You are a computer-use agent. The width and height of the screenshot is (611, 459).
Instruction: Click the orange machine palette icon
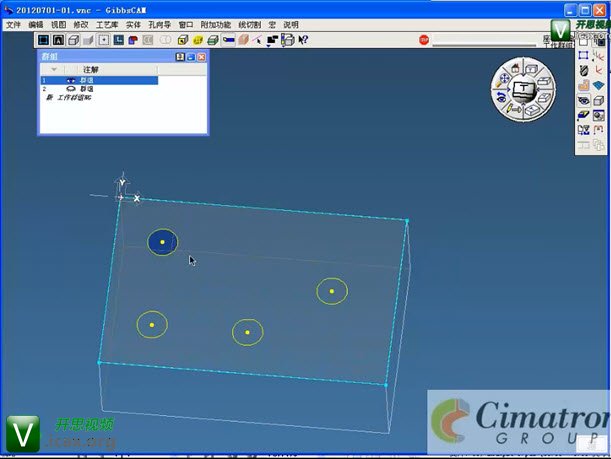coord(583,85)
